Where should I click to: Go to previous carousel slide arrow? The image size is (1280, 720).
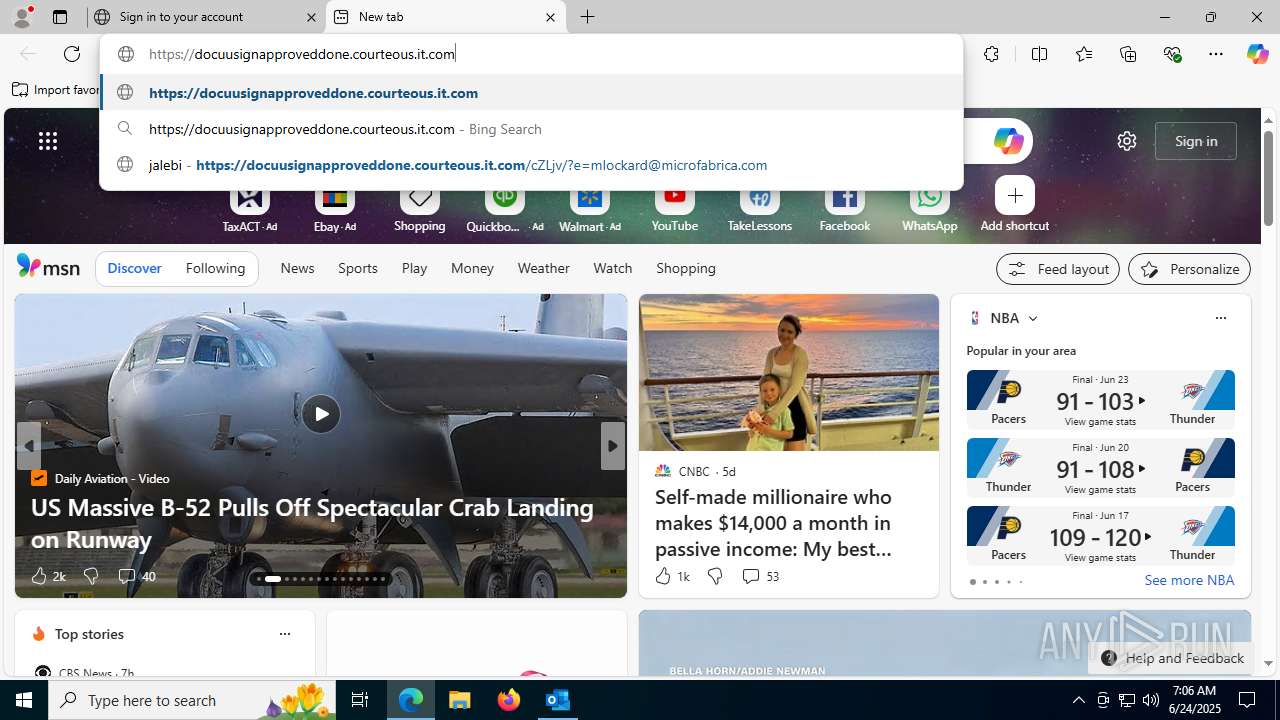28,446
